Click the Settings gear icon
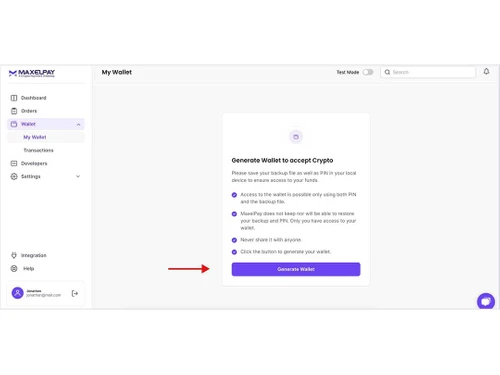 tap(14, 176)
